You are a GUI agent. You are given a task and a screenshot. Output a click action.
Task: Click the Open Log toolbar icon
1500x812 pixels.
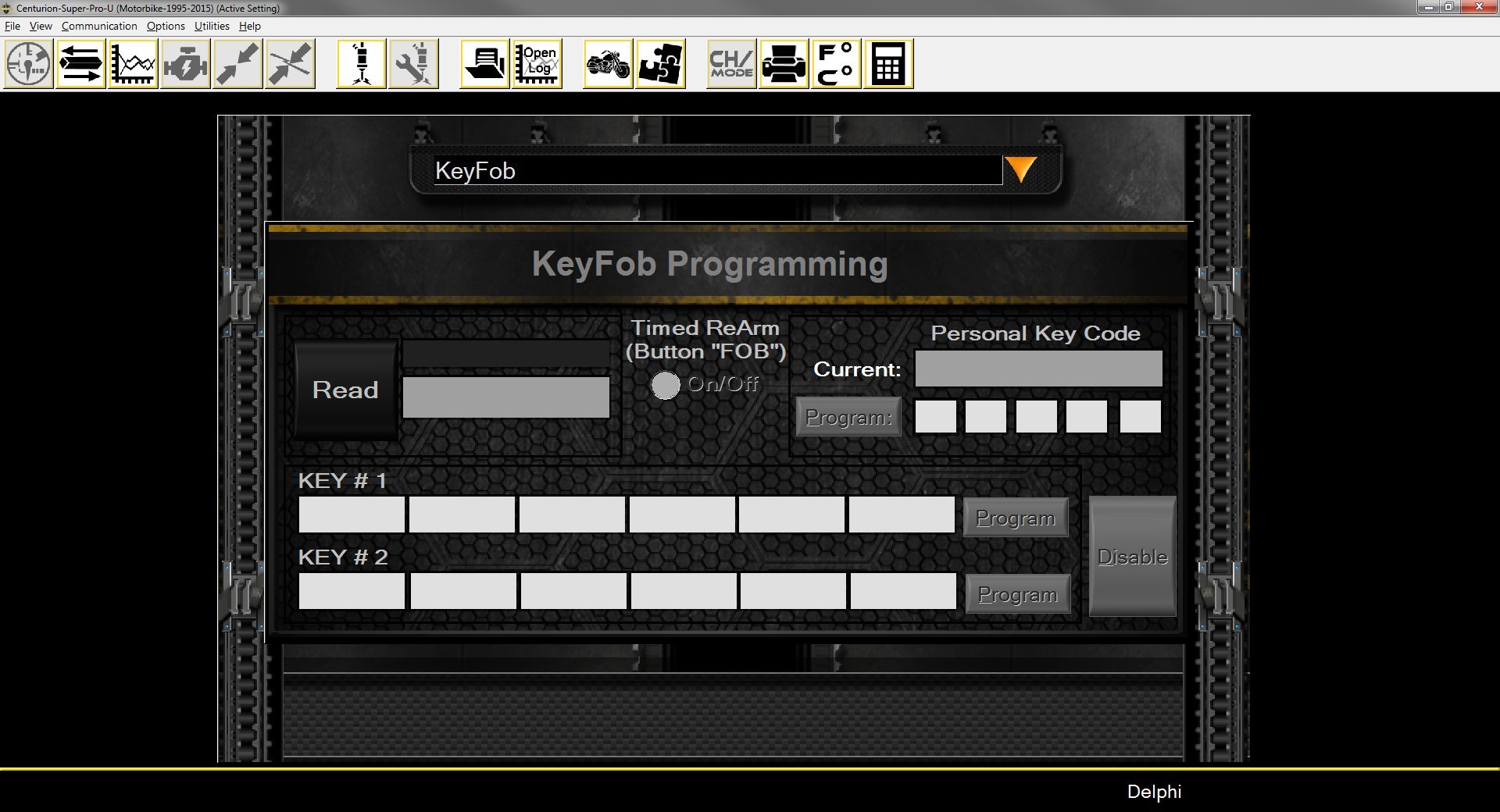[537, 64]
